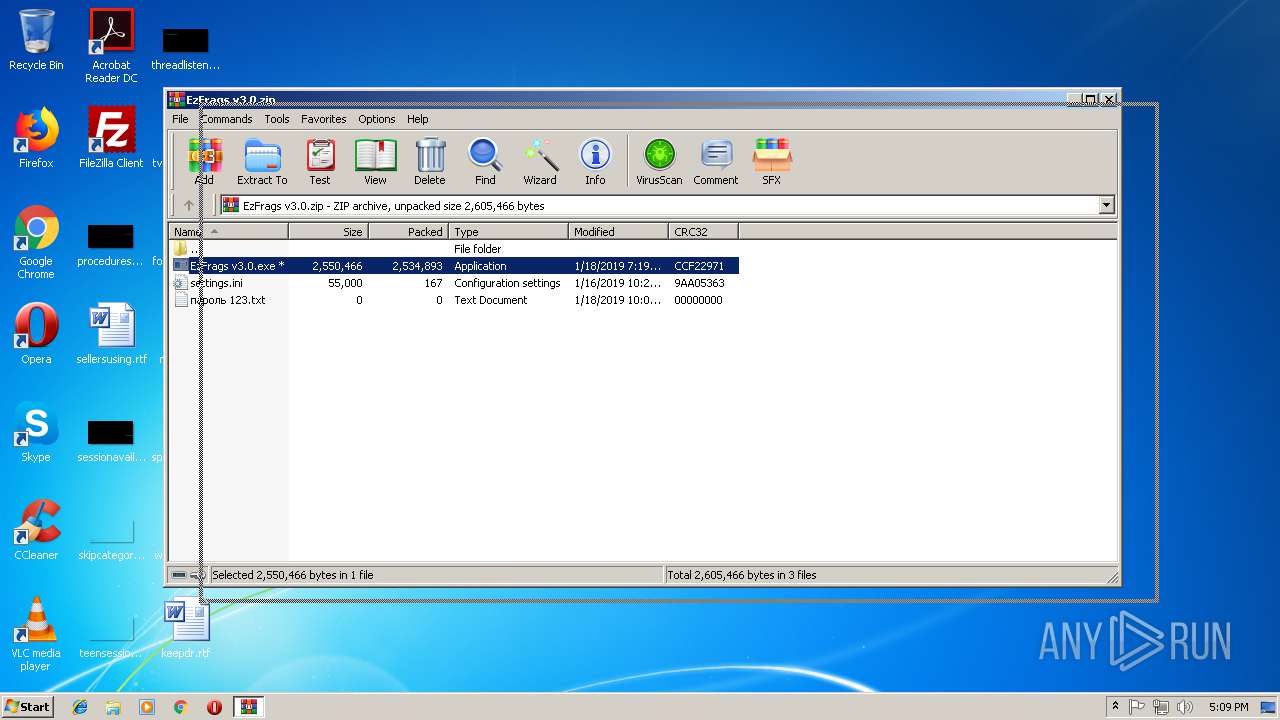This screenshot has height=720, width=1280.
Task: Open the Find magnifier icon
Action: (x=485, y=162)
